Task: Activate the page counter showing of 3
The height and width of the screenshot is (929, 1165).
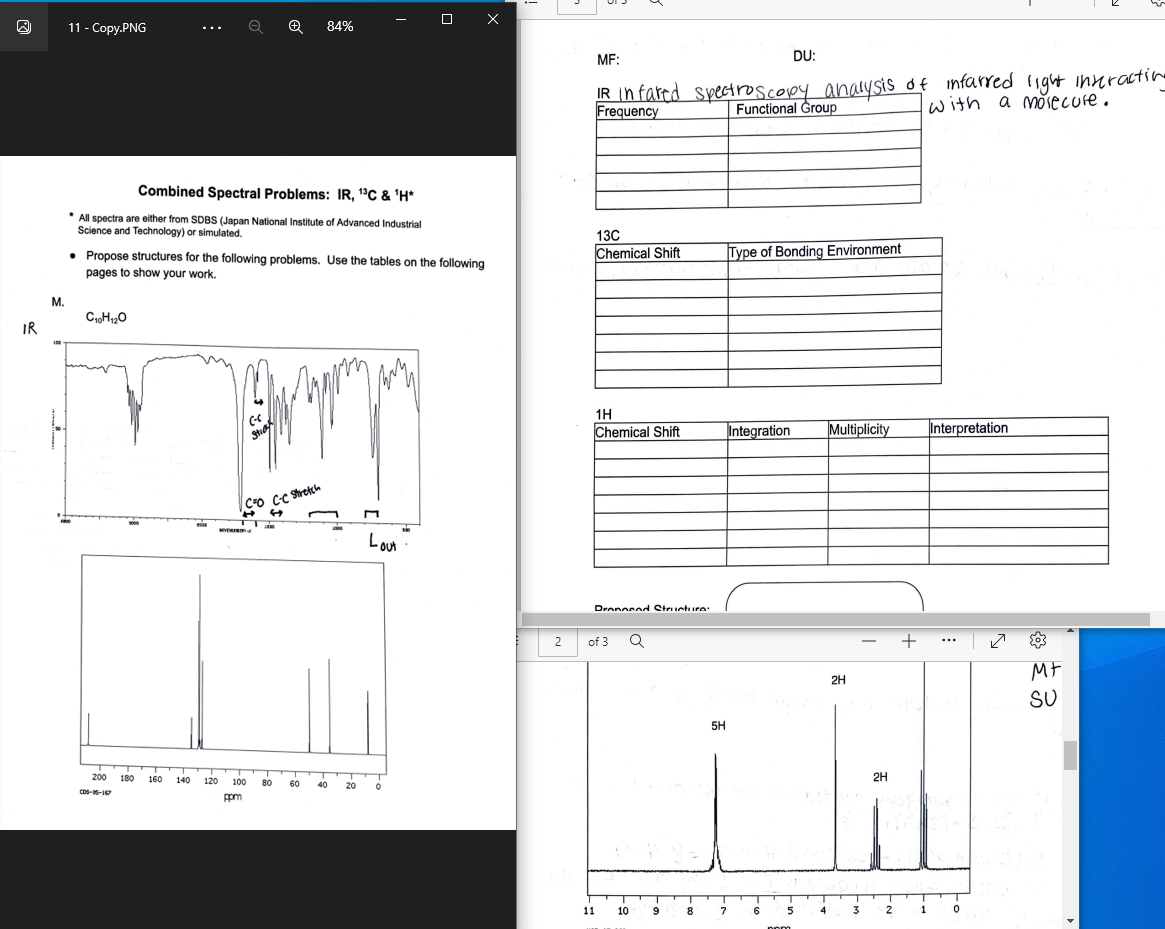Action: pyautogui.click(x=600, y=642)
